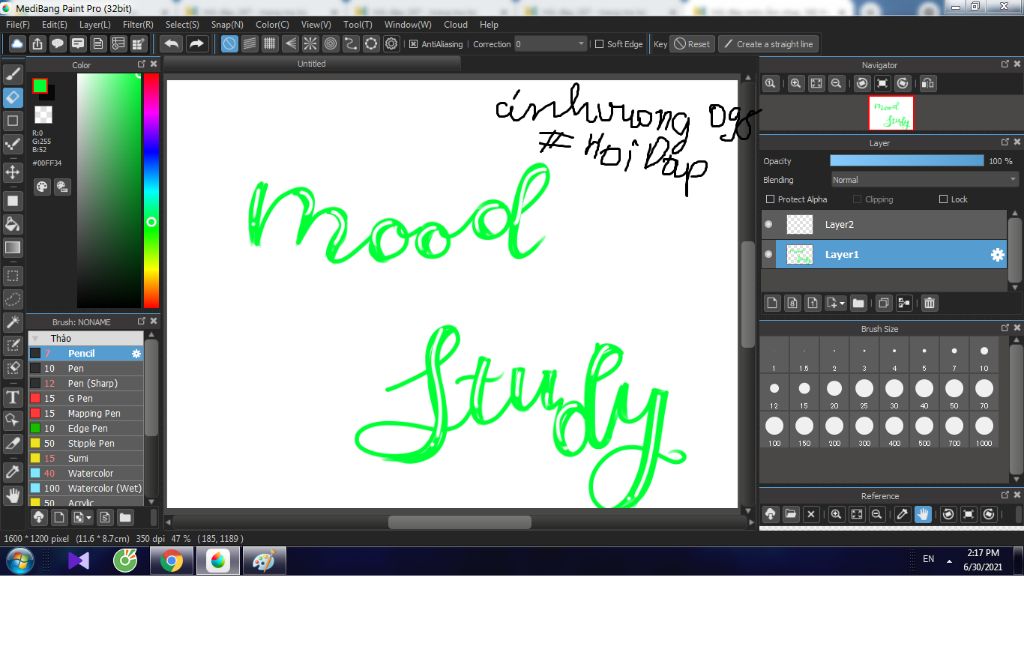The image size is (1024, 661).
Task: Hide Layer1 with its visibility dot
Action: pyautogui.click(x=769, y=255)
